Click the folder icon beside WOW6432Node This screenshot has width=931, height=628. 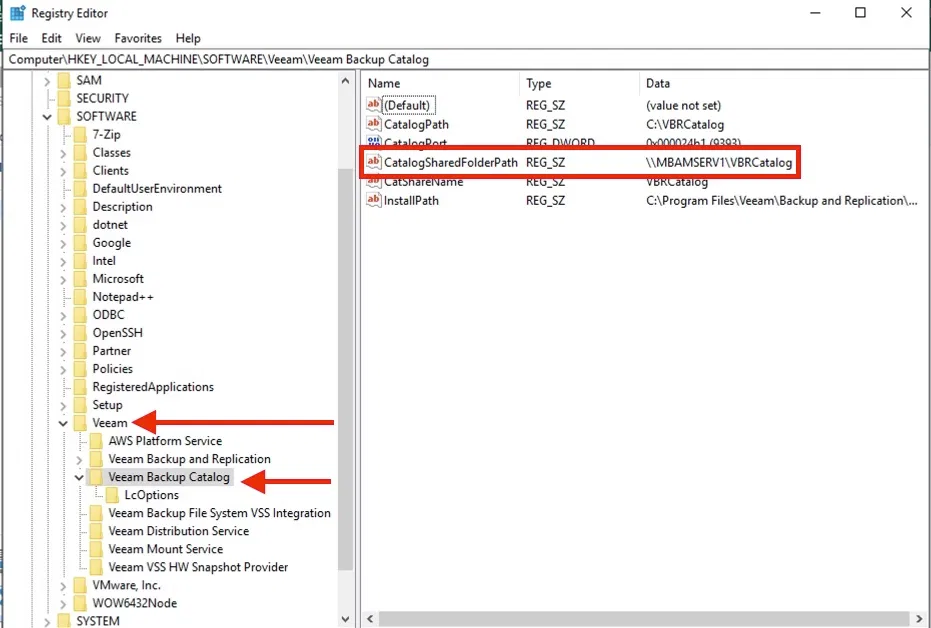[x=80, y=603]
